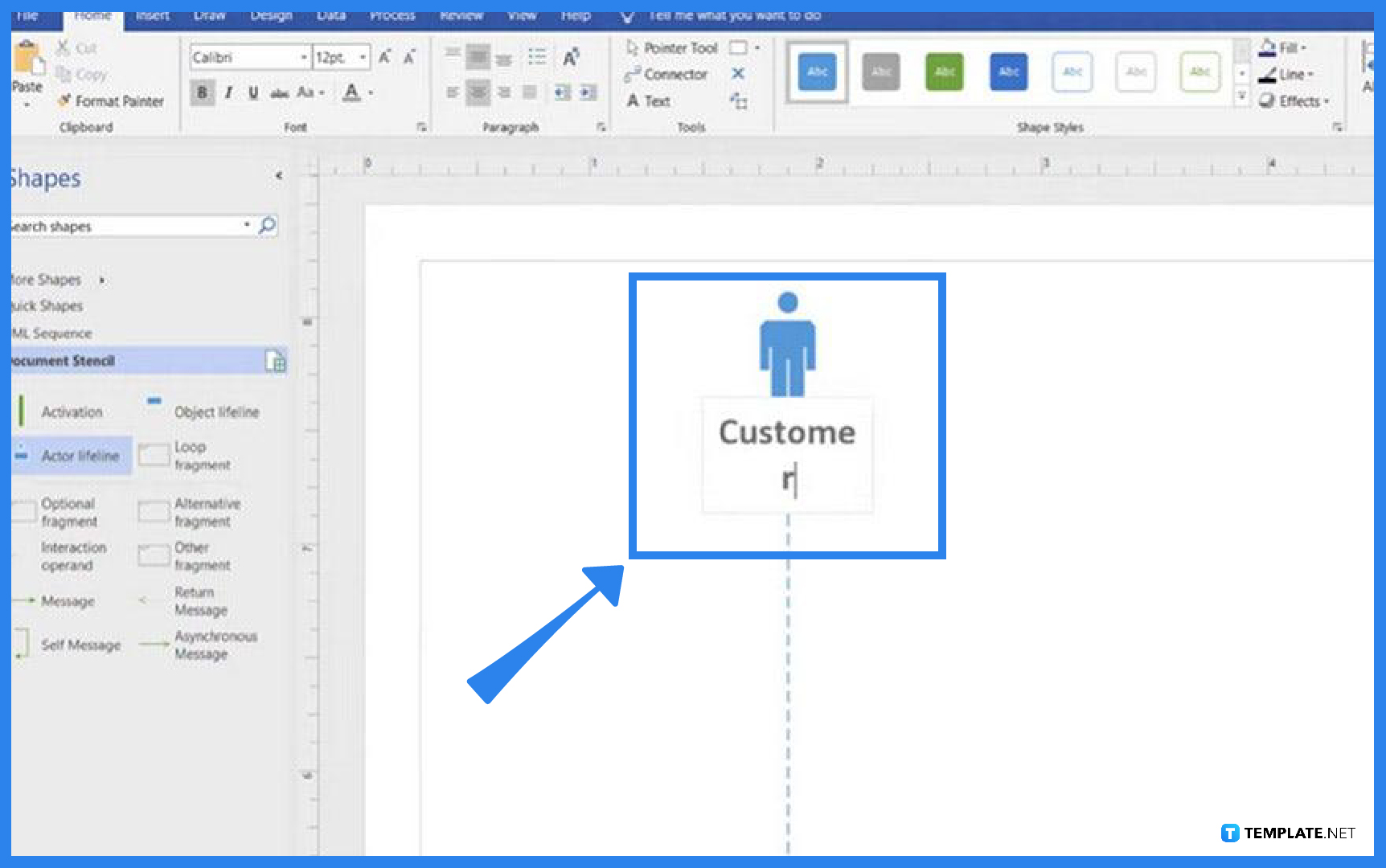This screenshot has width=1386, height=868.
Task: Switch to the Insert ribbon tab
Action: tap(151, 14)
